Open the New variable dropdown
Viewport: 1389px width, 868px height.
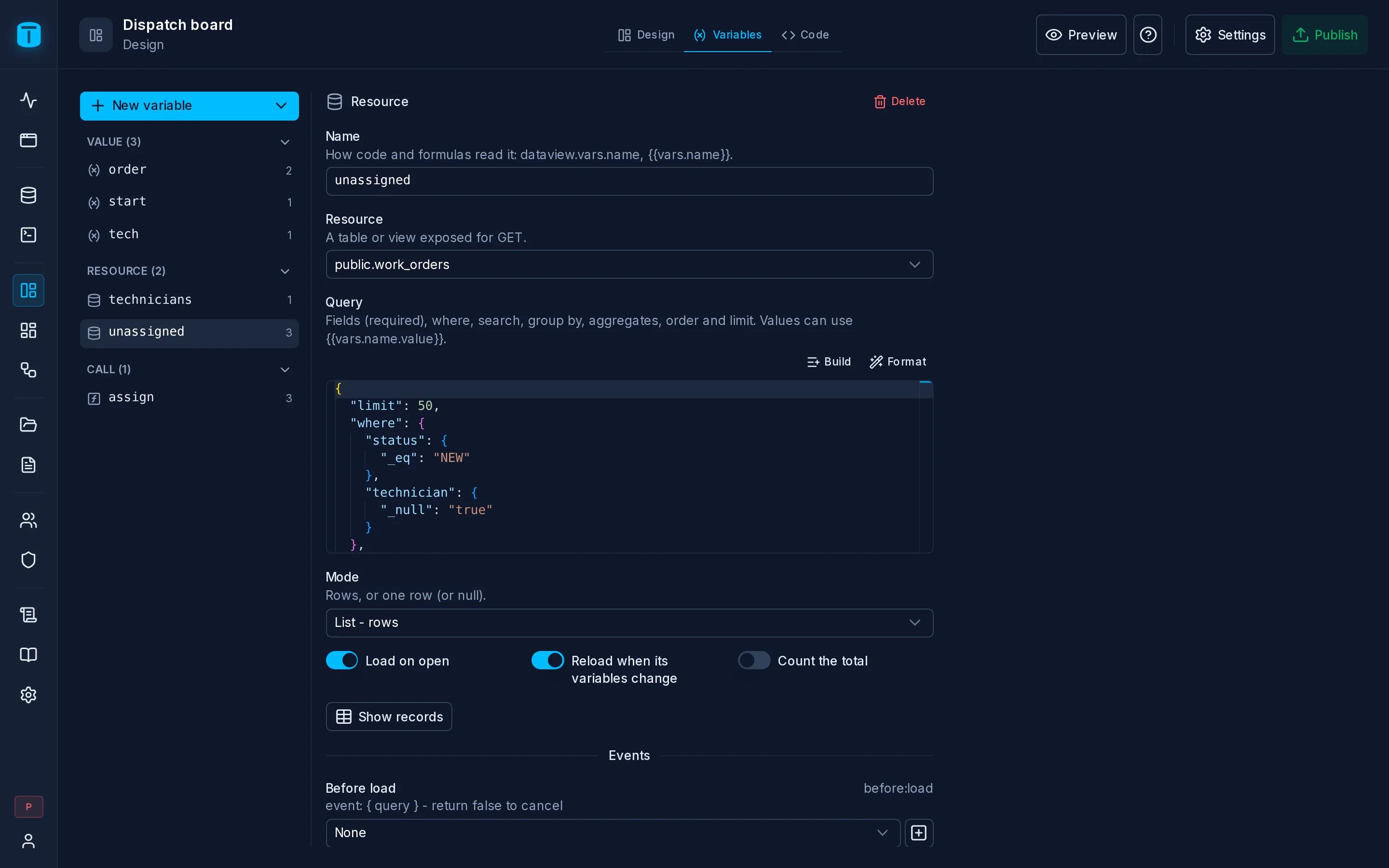(x=189, y=106)
